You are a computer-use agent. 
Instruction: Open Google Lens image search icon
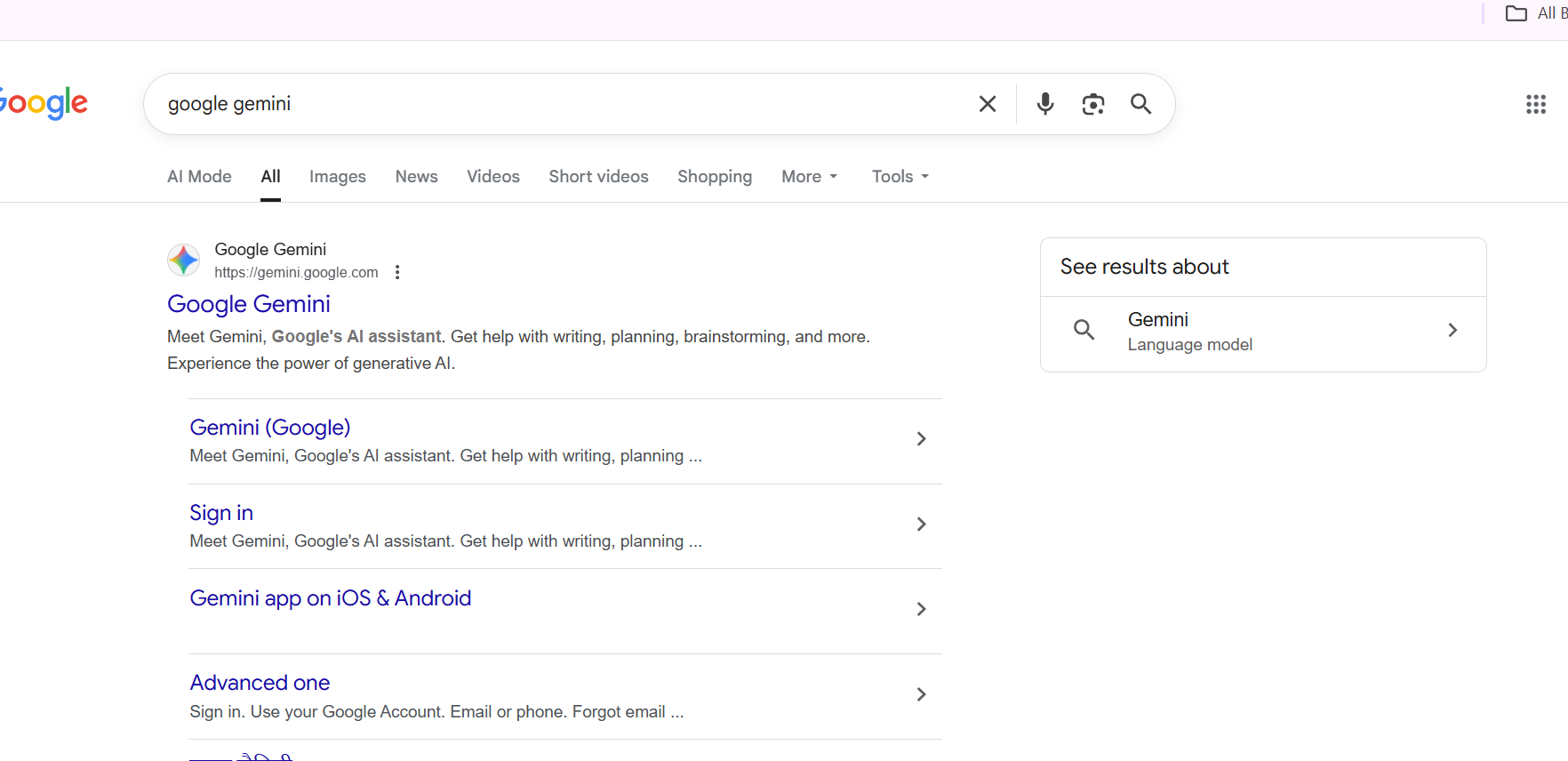[x=1092, y=104]
